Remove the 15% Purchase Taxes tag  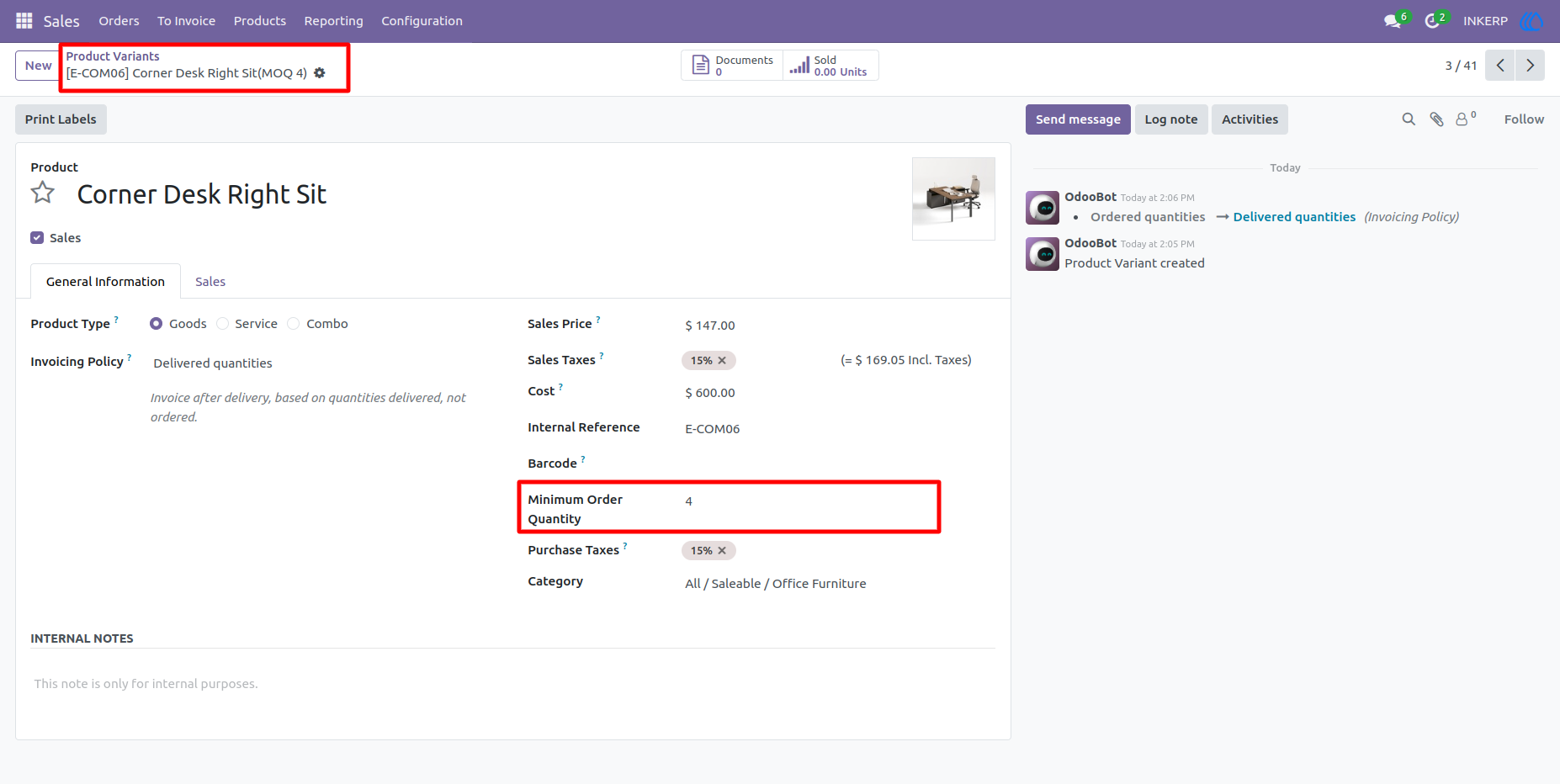pyautogui.click(x=722, y=551)
